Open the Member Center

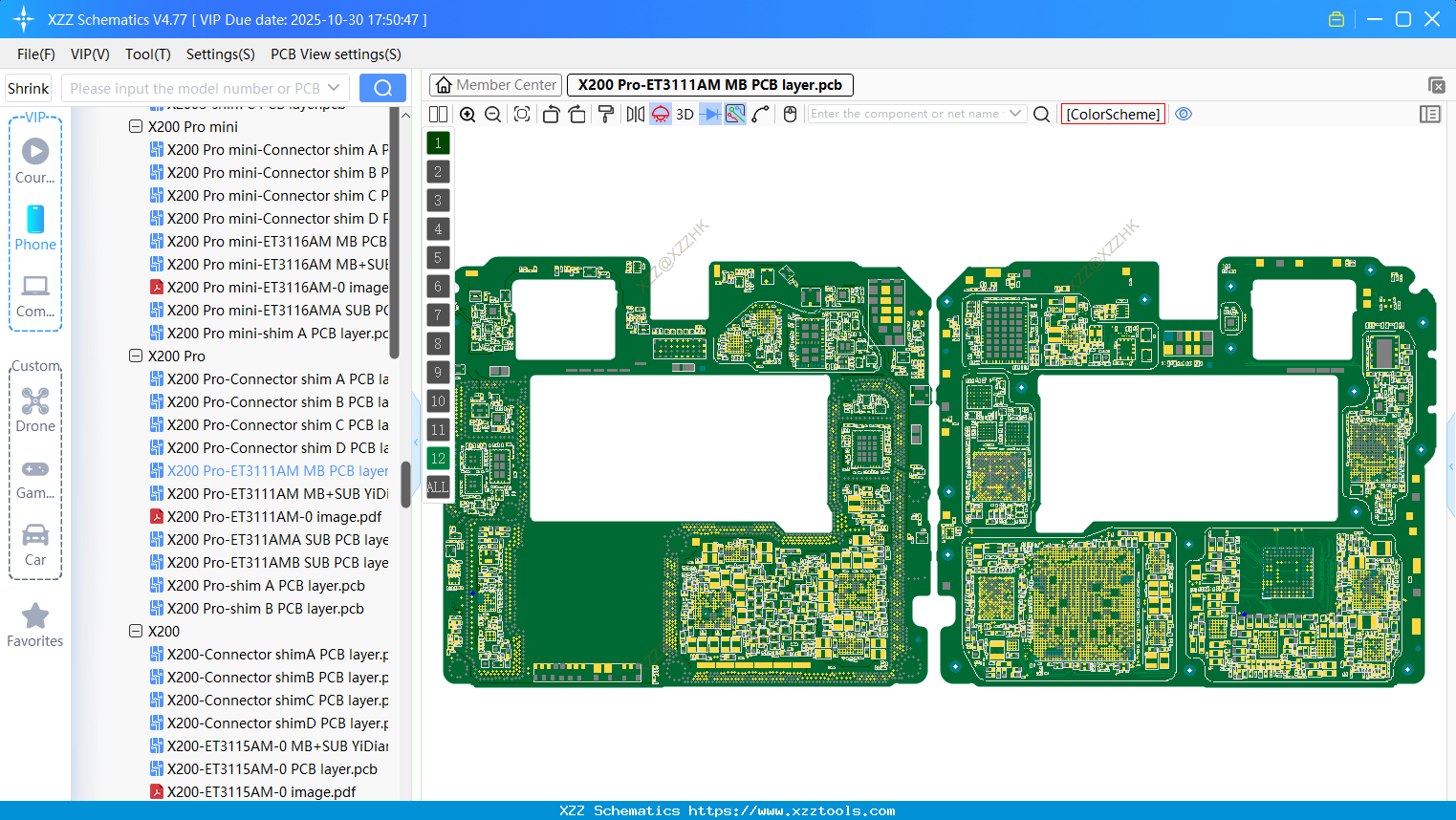click(x=494, y=84)
